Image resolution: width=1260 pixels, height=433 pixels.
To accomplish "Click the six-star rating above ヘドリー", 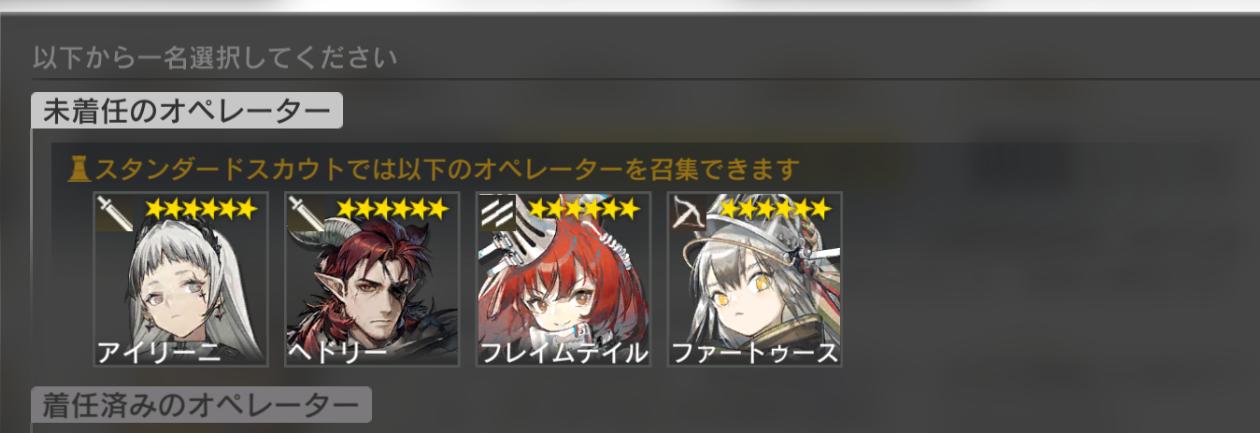I will (x=392, y=208).
